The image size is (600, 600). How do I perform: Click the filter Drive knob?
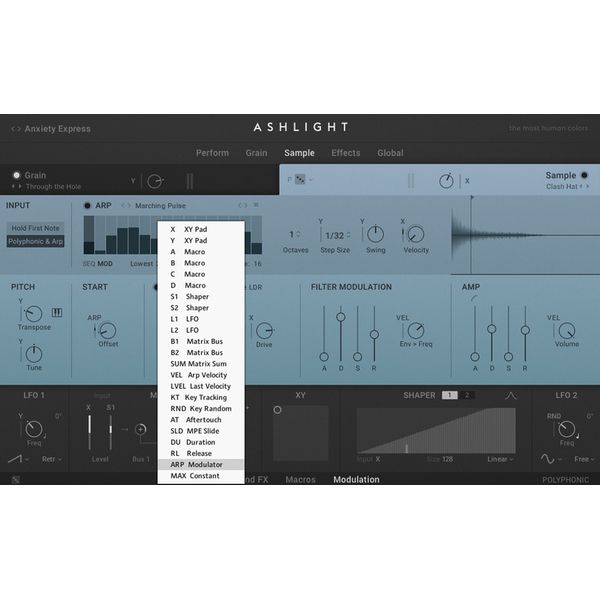[264, 331]
